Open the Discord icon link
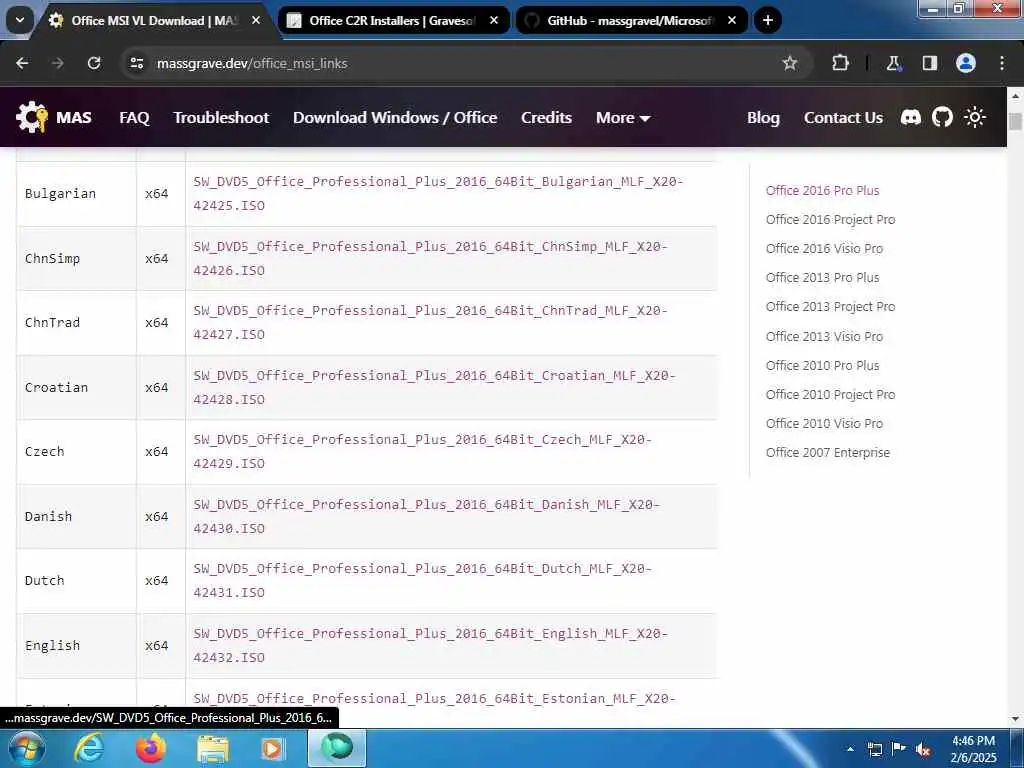This screenshot has height=768, width=1024. click(910, 118)
